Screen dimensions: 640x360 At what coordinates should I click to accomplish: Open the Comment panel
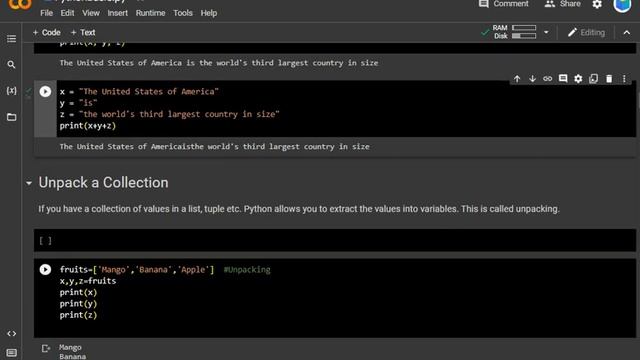click(504, 4)
